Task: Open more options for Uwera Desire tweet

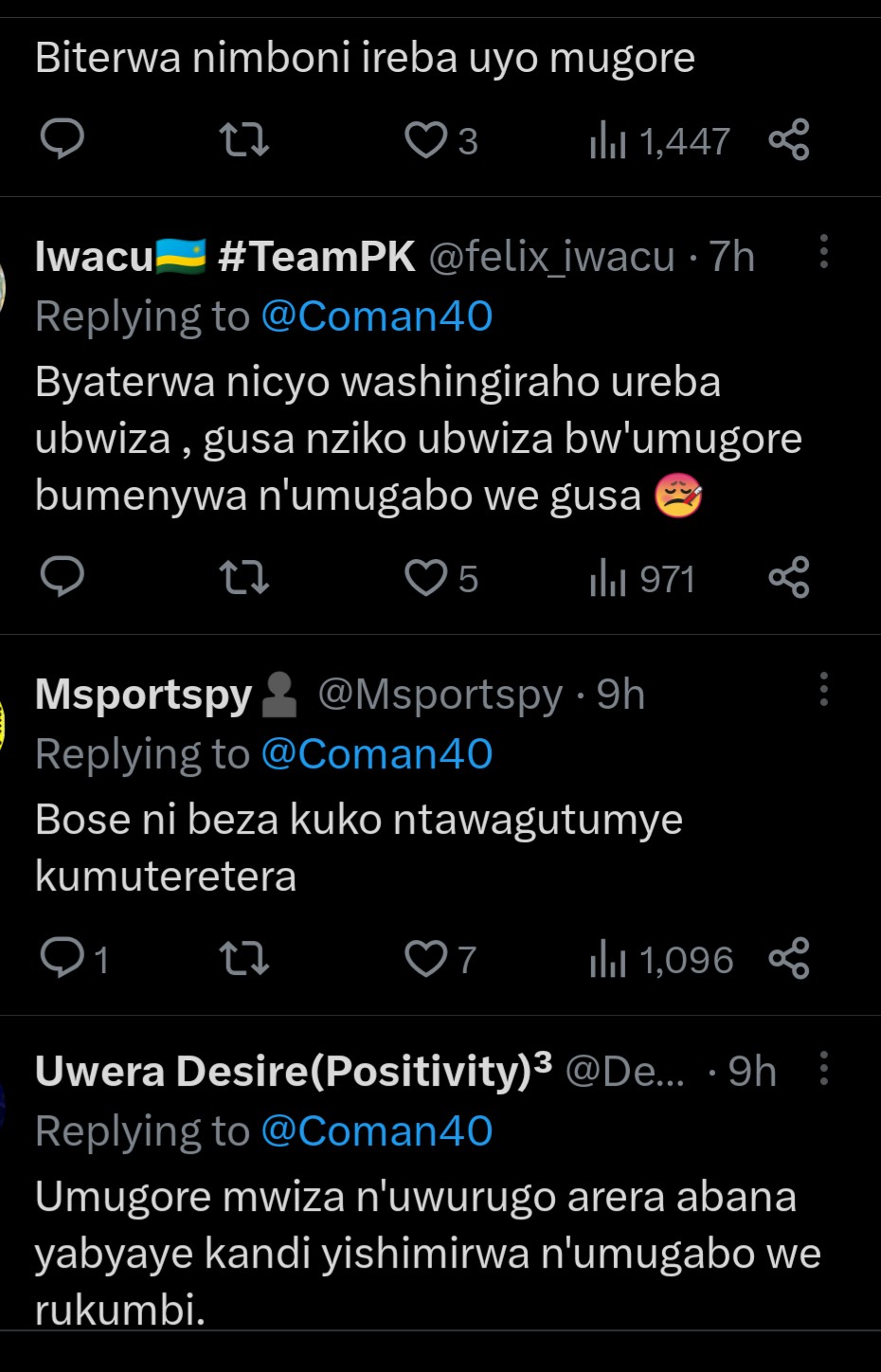Action: [x=824, y=1068]
